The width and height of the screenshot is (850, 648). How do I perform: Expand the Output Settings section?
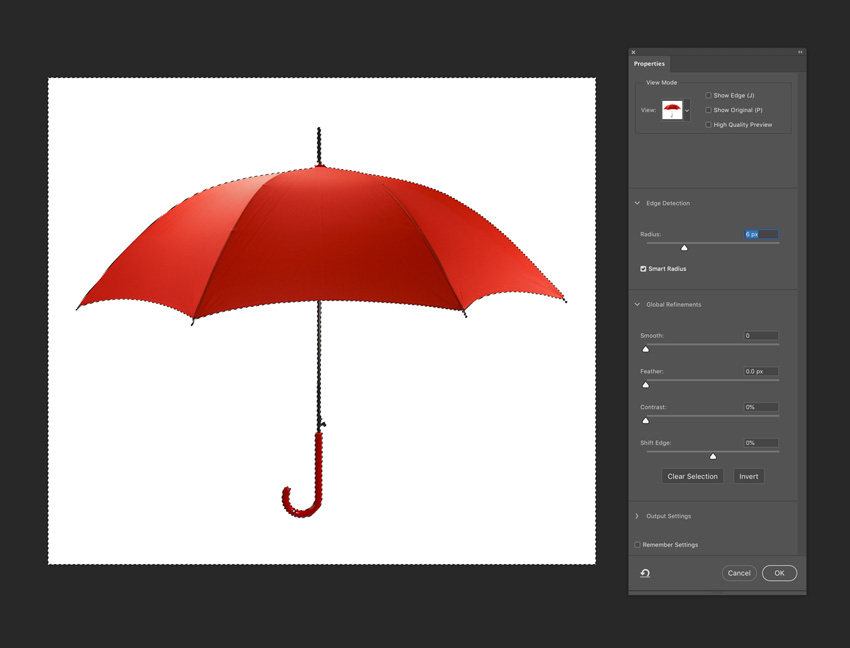[637, 516]
